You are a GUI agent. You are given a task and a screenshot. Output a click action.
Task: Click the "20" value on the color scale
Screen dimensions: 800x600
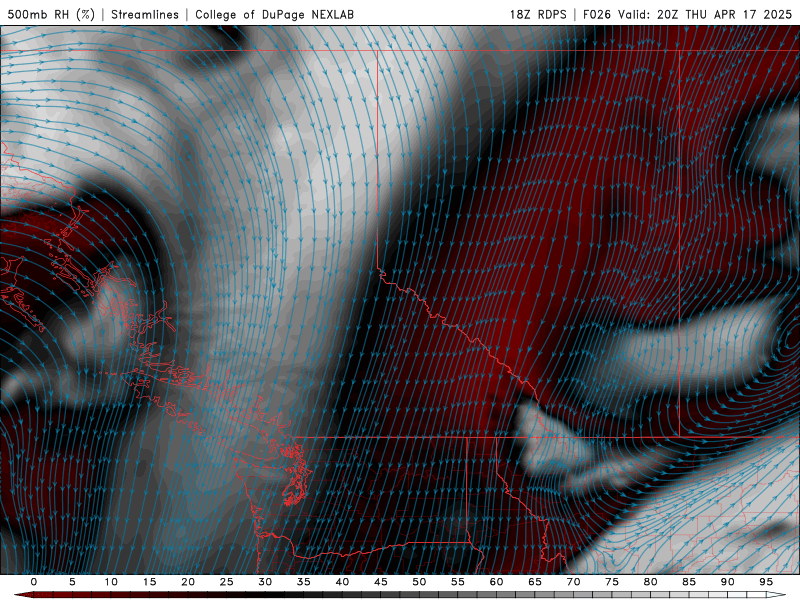pyautogui.click(x=188, y=582)
